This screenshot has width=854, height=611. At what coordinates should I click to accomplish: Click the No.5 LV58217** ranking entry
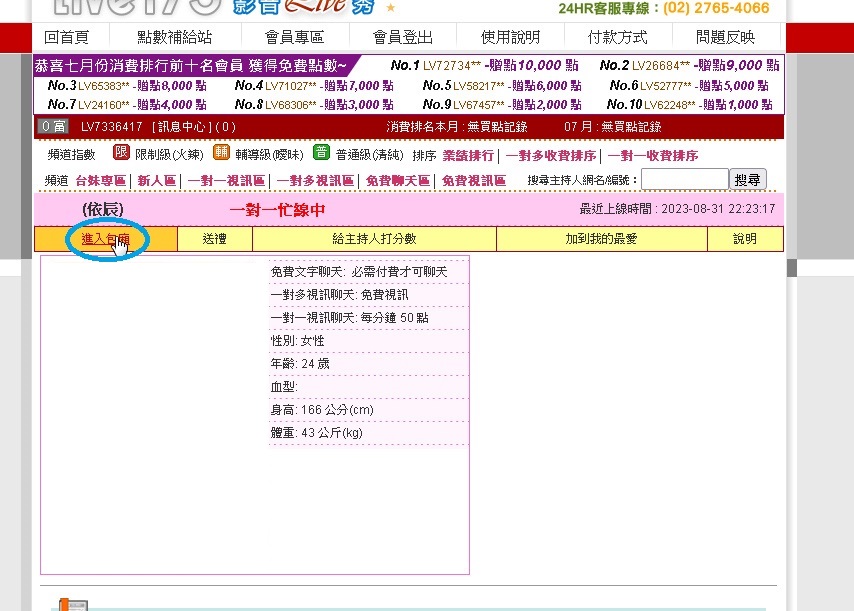pos(502,86)
